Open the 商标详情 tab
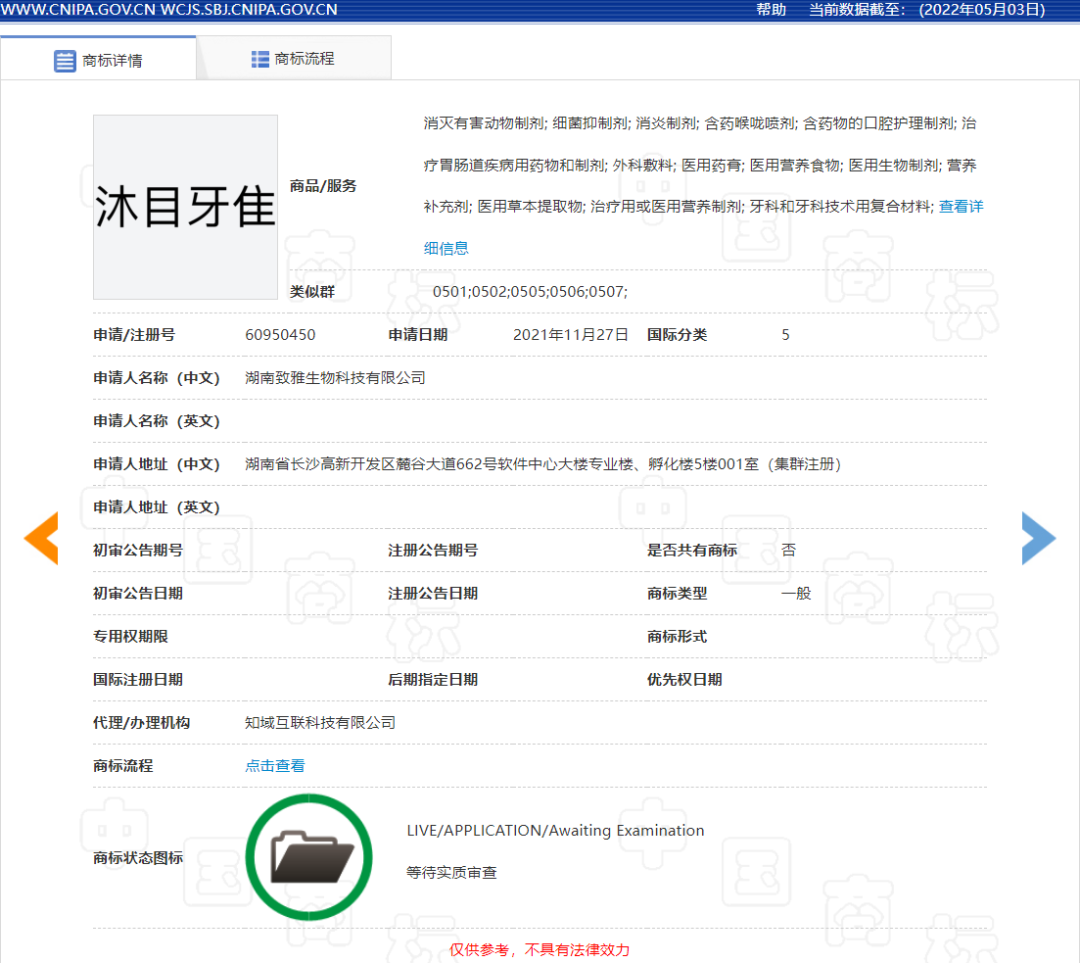This screenshot has height=963, width=1080. point(98,60)
